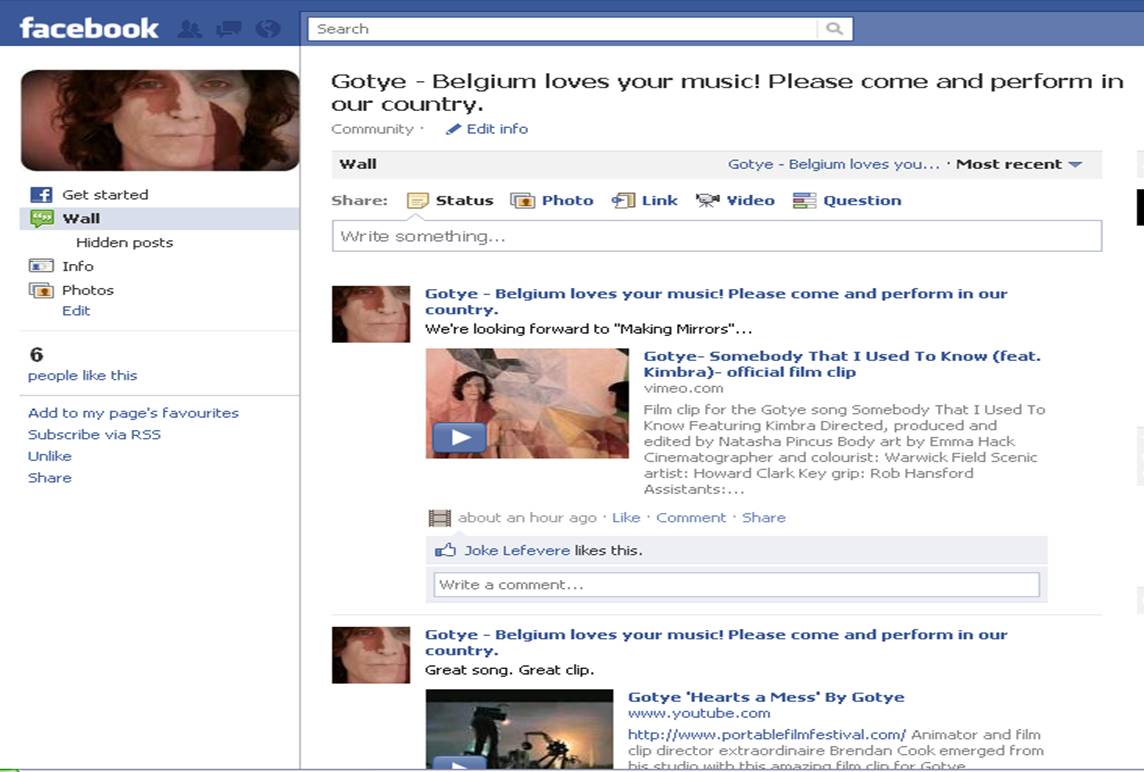The width and height of the screenshot is (1144, 772).
Task: Click the Write something box
Action: pyautogui.click(x=716, y=236)
